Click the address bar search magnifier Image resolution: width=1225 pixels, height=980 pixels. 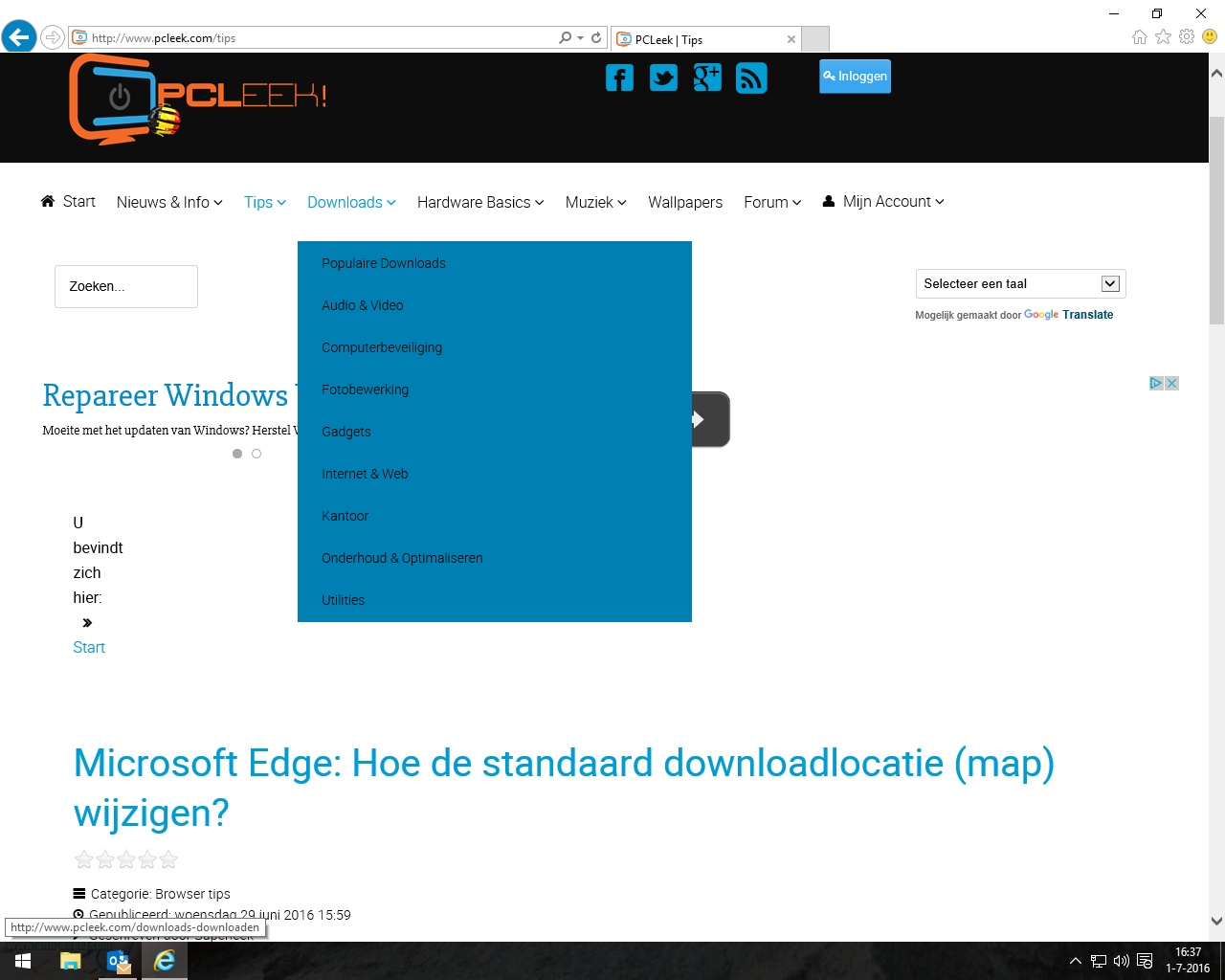(x=566, y=37)
